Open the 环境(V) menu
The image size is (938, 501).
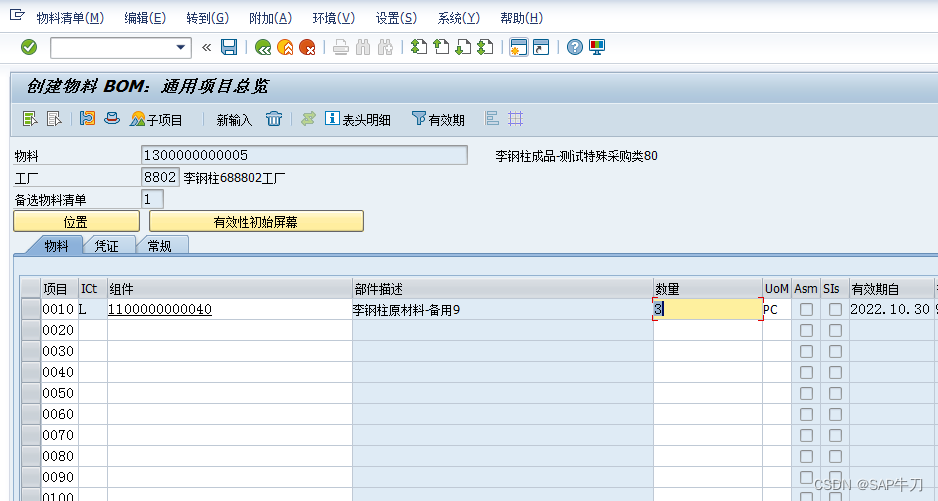(x=333, y=18)
